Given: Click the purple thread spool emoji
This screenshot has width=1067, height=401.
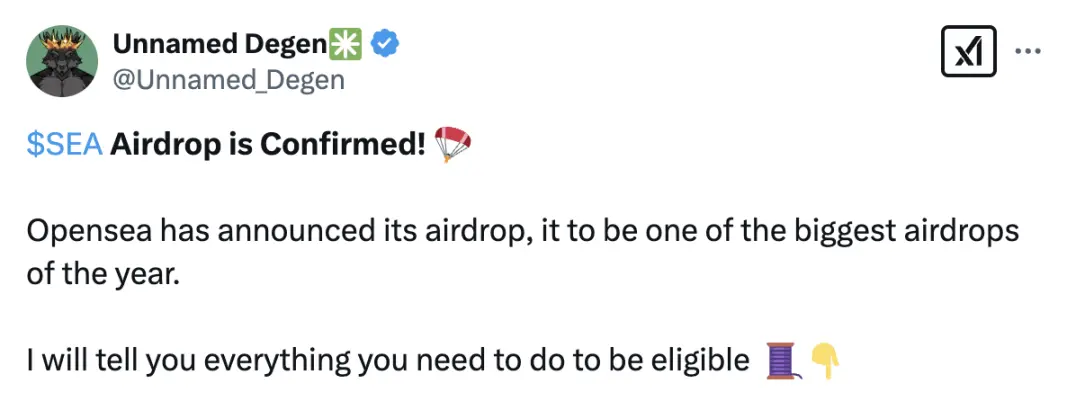Looking at the screenshot, I should tap(782, 359).
